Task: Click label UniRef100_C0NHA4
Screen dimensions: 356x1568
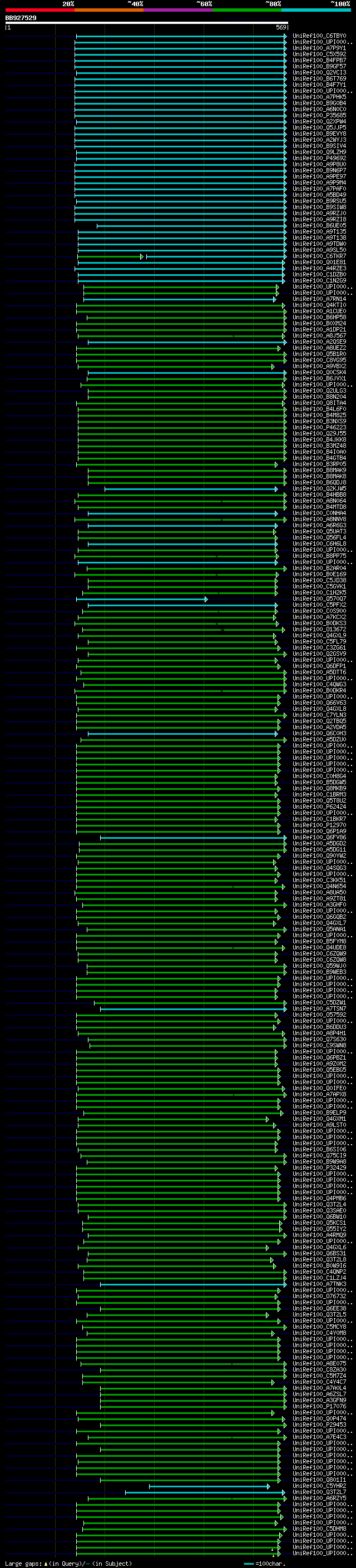Action: [319, 513]
